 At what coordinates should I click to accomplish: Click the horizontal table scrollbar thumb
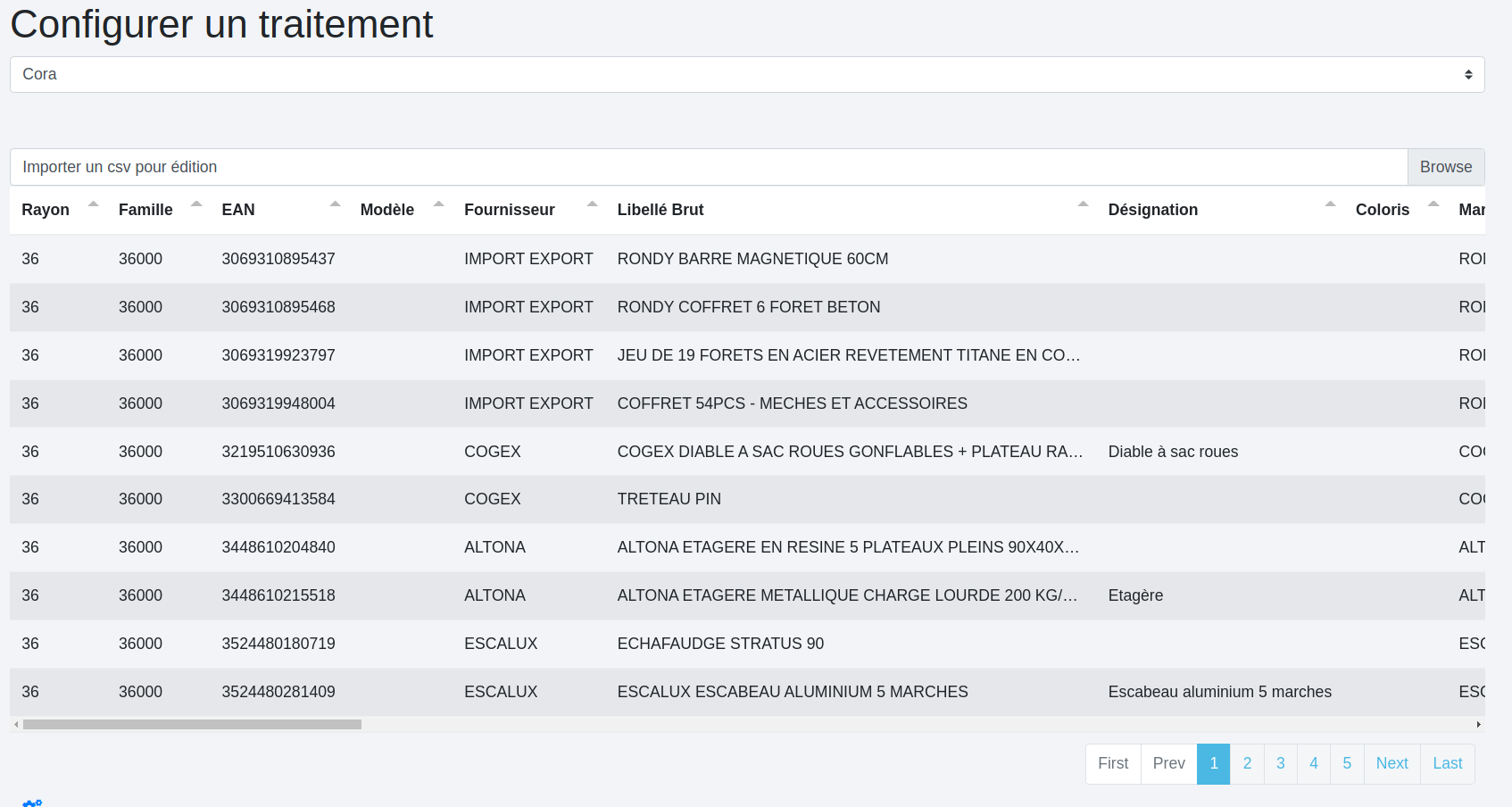pyautogui.click(x=192, y=725)
